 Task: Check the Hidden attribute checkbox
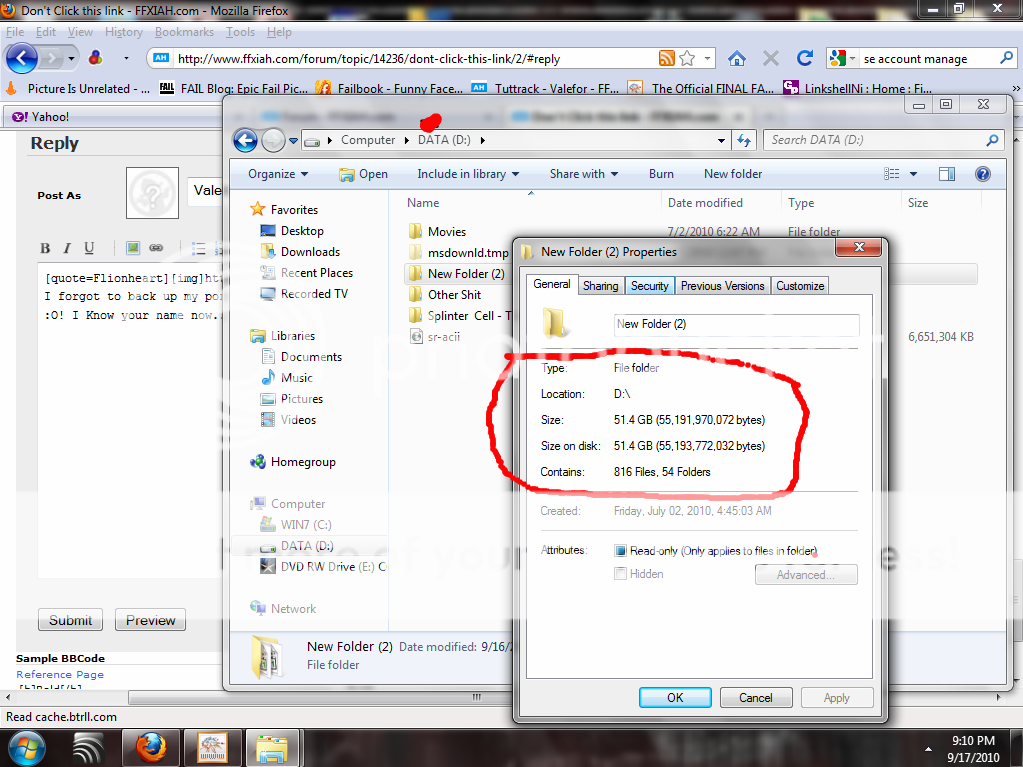(620, 574)
